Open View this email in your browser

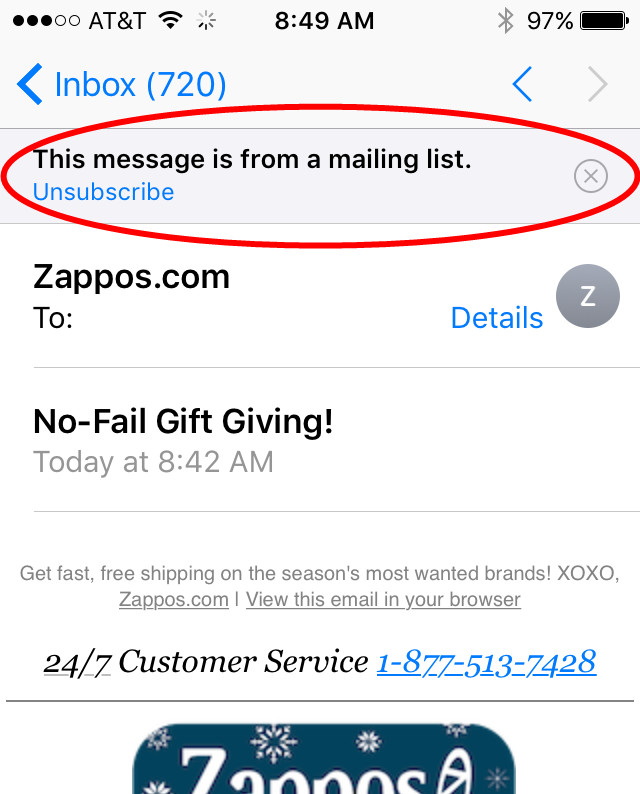pyautogui.click(x=383, y=600)
